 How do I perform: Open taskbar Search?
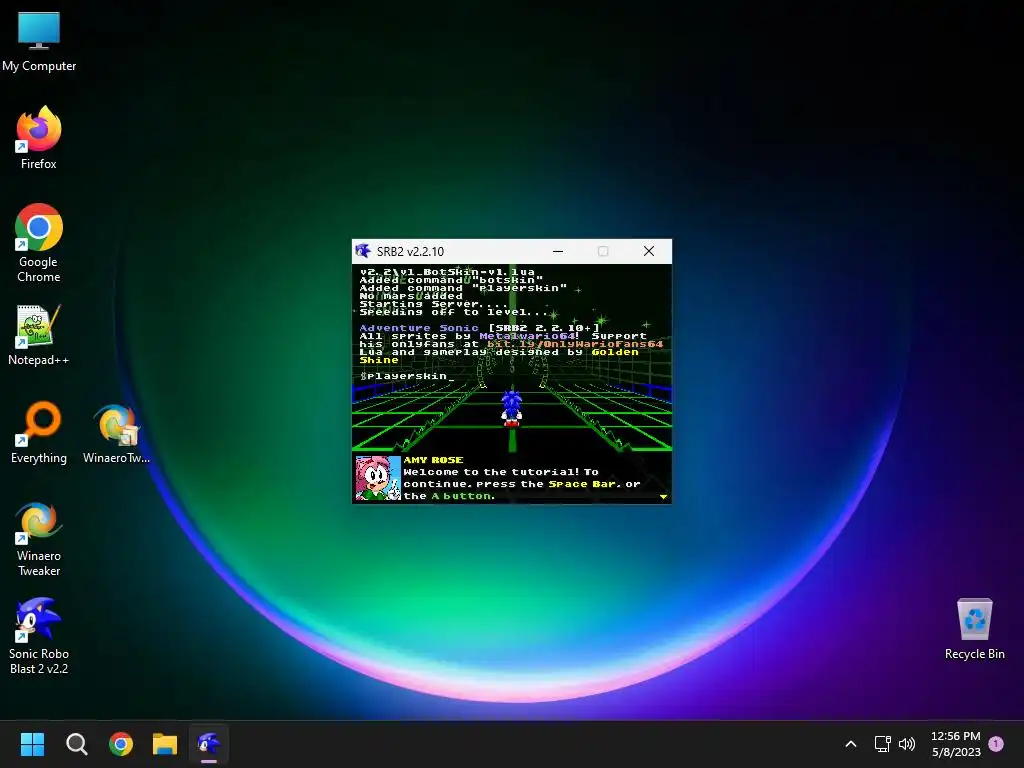point(76,744)
